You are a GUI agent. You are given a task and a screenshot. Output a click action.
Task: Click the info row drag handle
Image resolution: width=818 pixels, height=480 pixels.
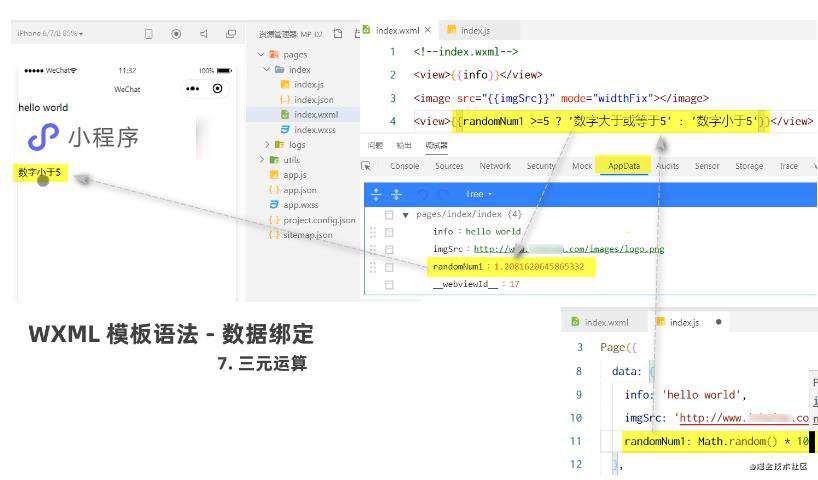372,232
